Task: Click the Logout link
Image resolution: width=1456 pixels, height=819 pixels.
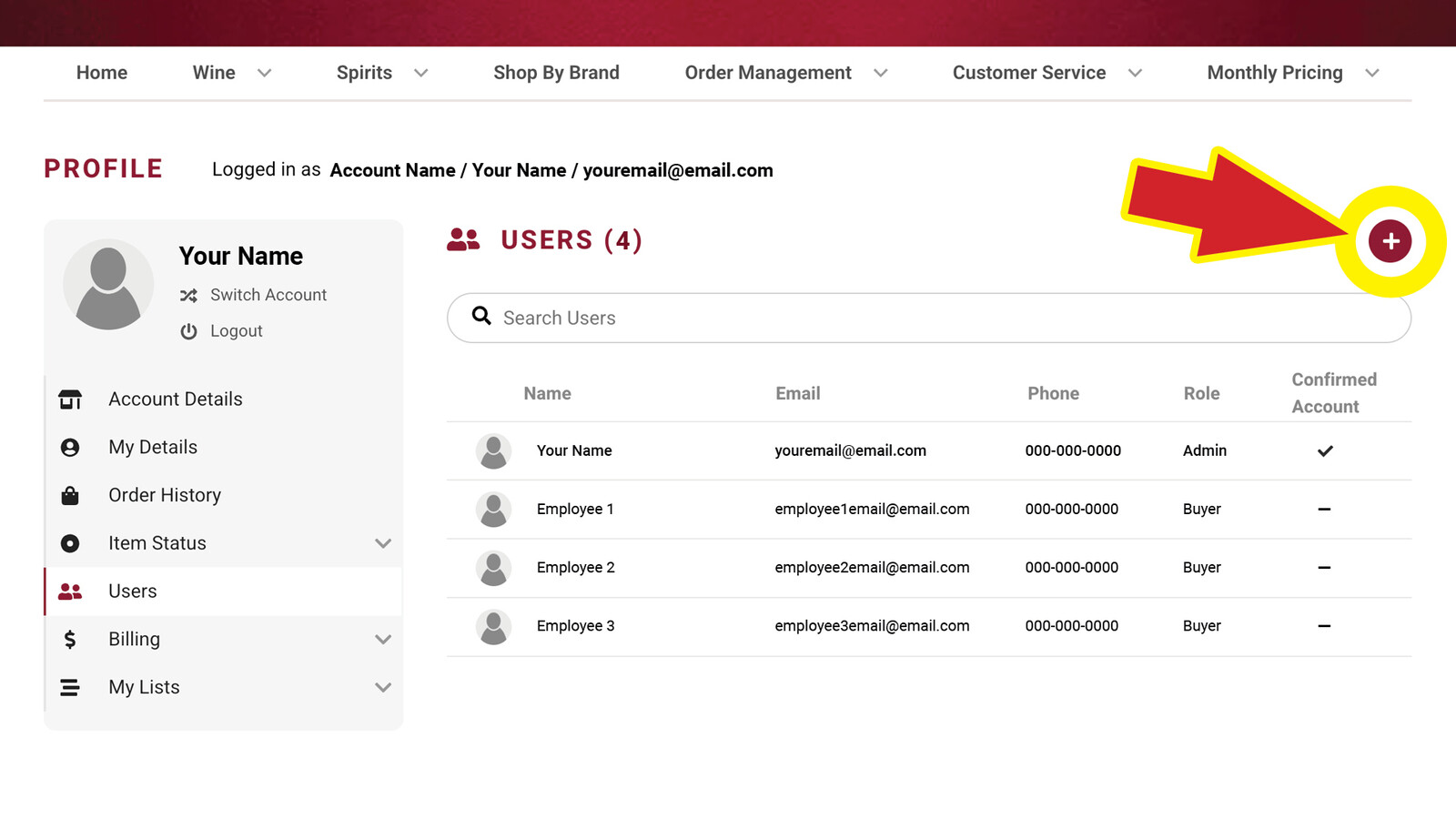Action: 237,331
